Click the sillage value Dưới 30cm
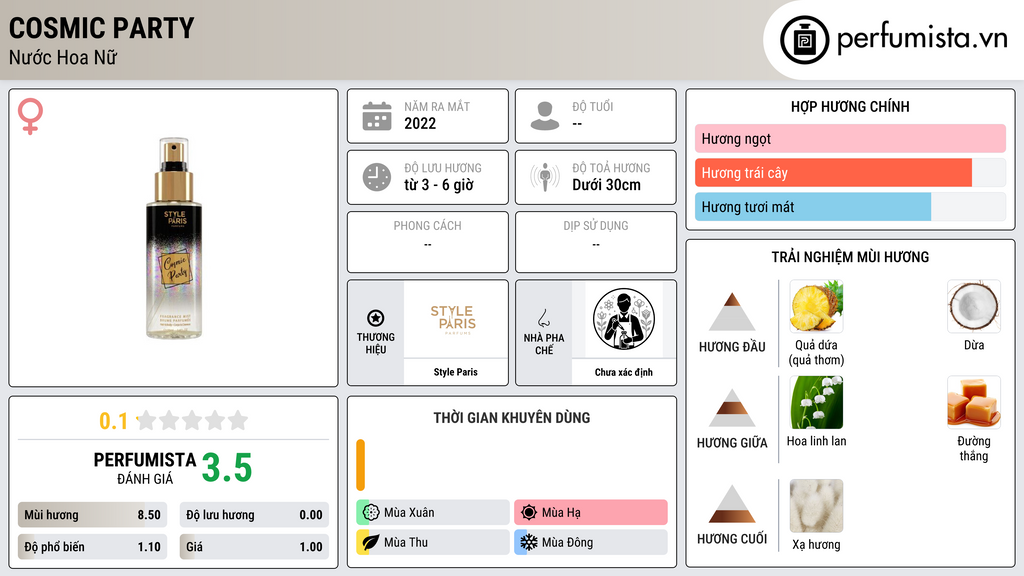The height and width of the screenshot is (576, 1024). (607, 185)
